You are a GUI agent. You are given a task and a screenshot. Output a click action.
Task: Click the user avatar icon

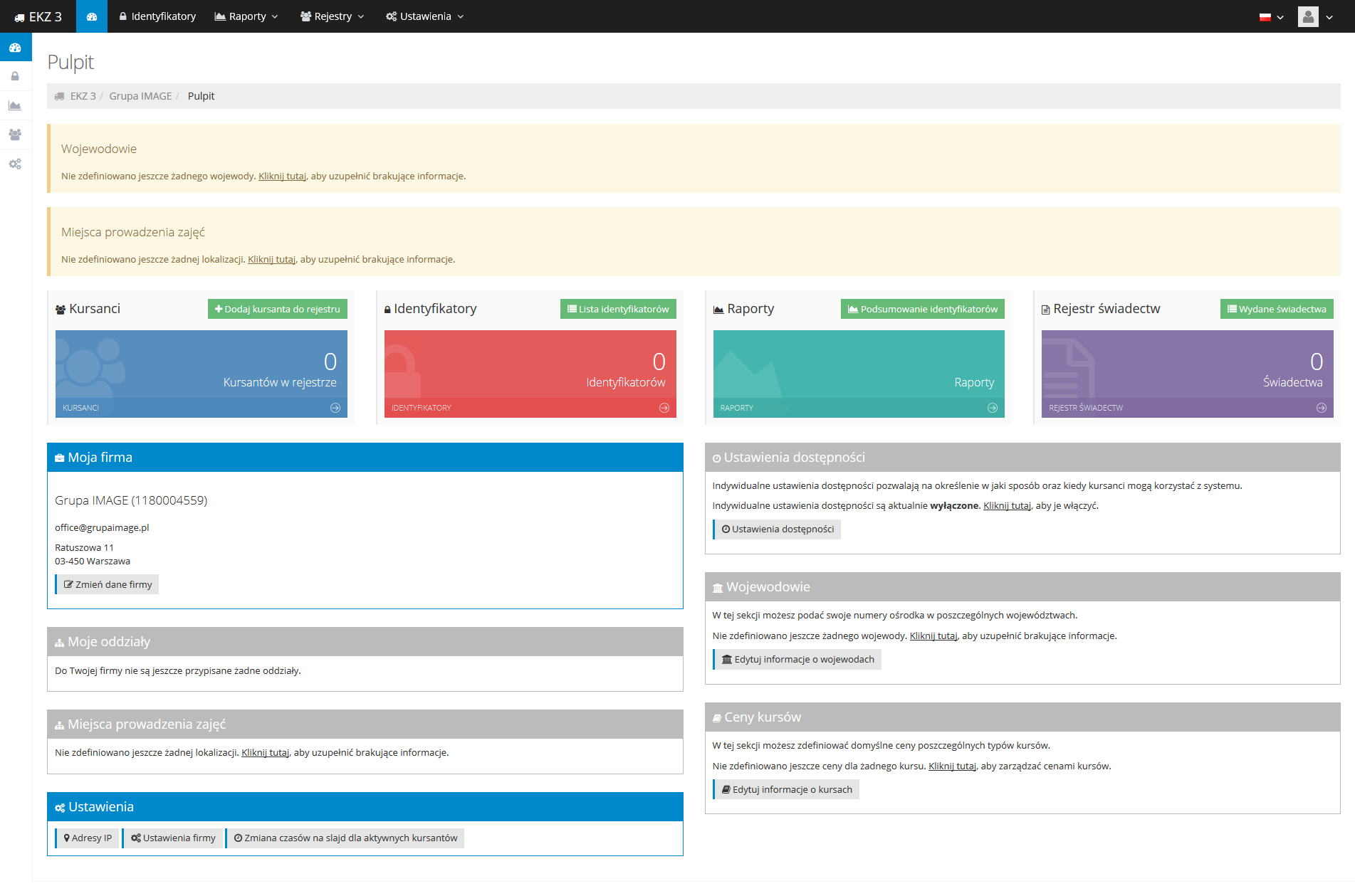click(x=1308, y=16)
